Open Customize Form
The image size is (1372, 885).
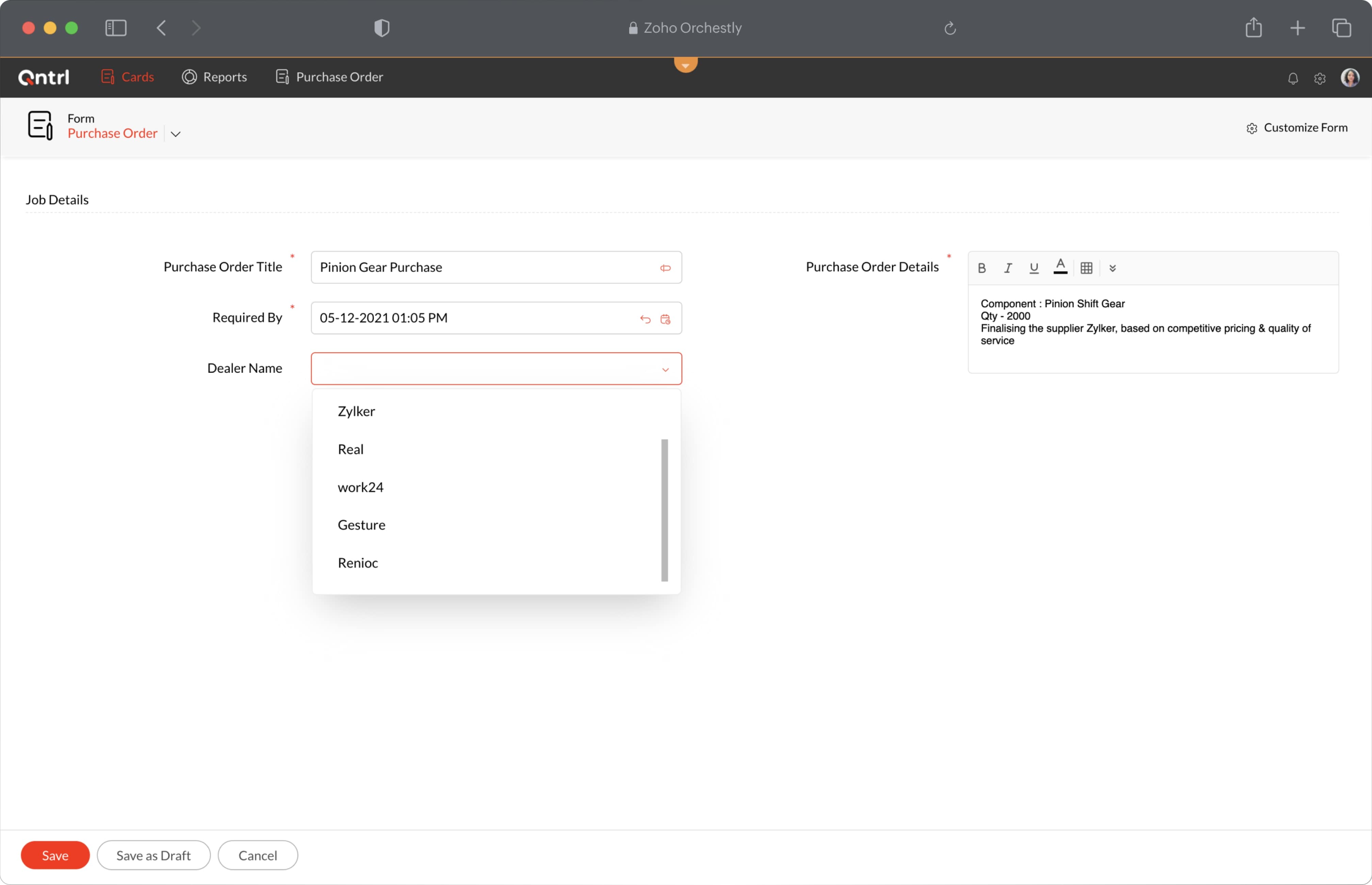pyautogui.click(x=1297, y=128)
